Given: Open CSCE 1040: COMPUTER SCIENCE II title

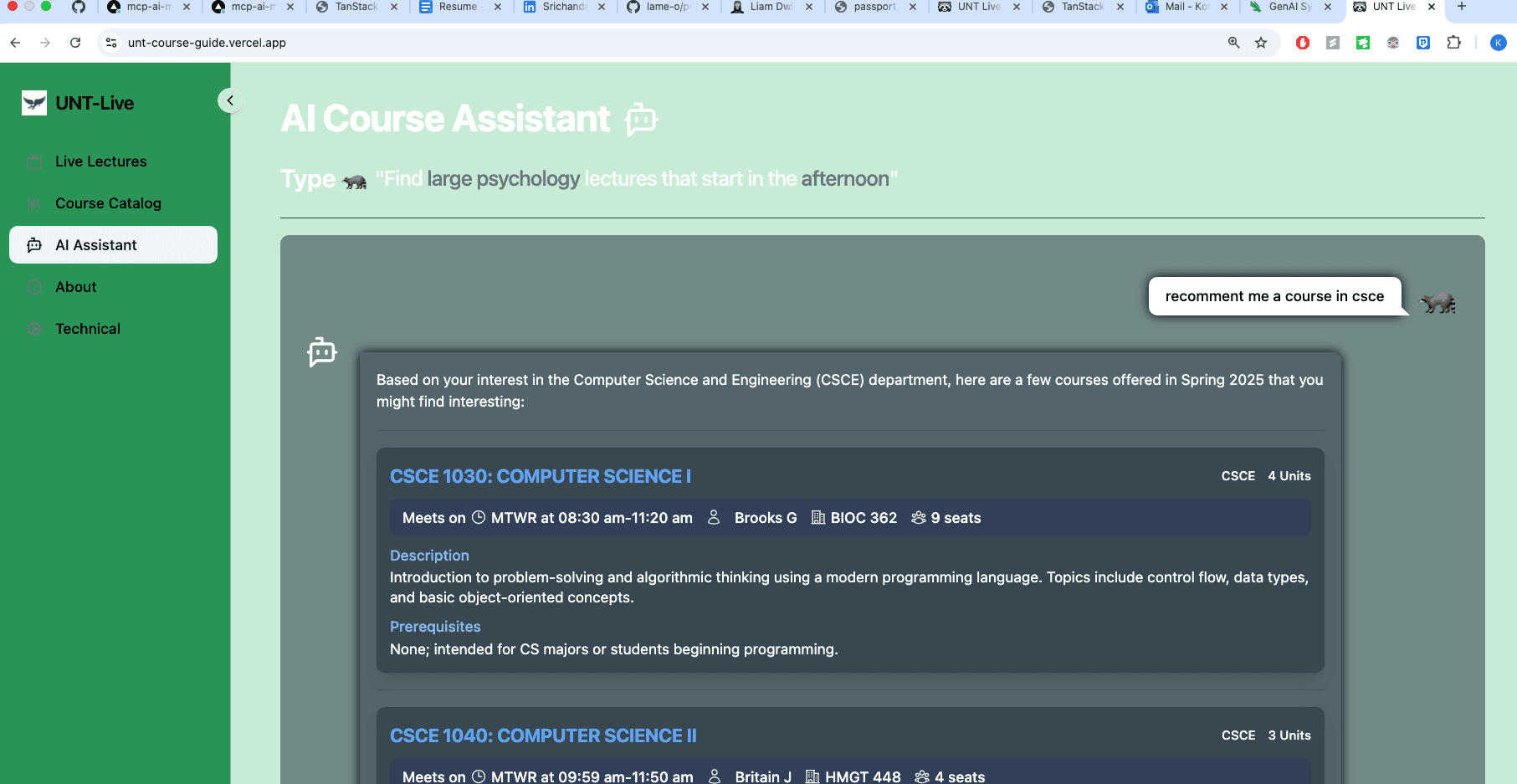Looking at the screenshot, I should tap(543, 735).
